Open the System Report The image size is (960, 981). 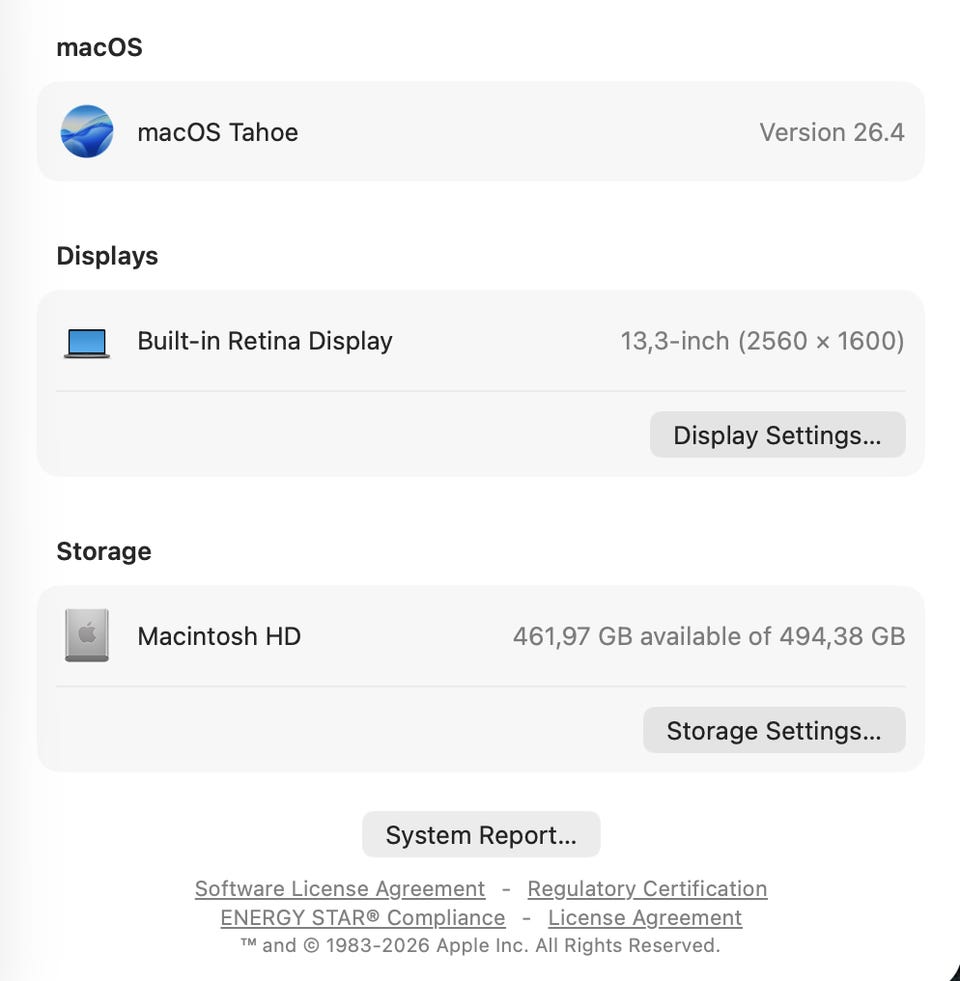(x=481, y=835)
